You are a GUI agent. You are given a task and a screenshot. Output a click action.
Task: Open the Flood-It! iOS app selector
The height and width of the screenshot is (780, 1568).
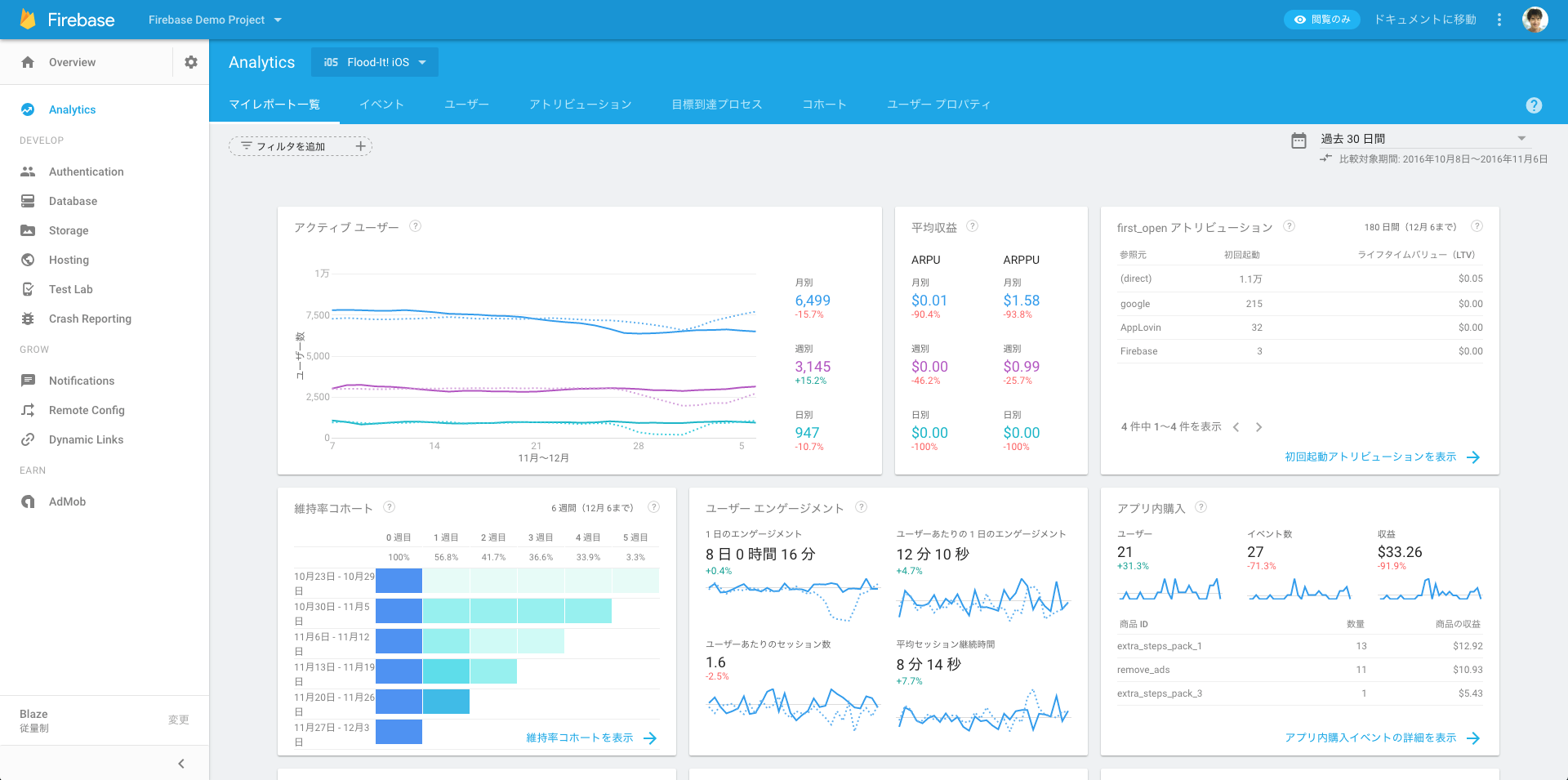coord(375,62)
